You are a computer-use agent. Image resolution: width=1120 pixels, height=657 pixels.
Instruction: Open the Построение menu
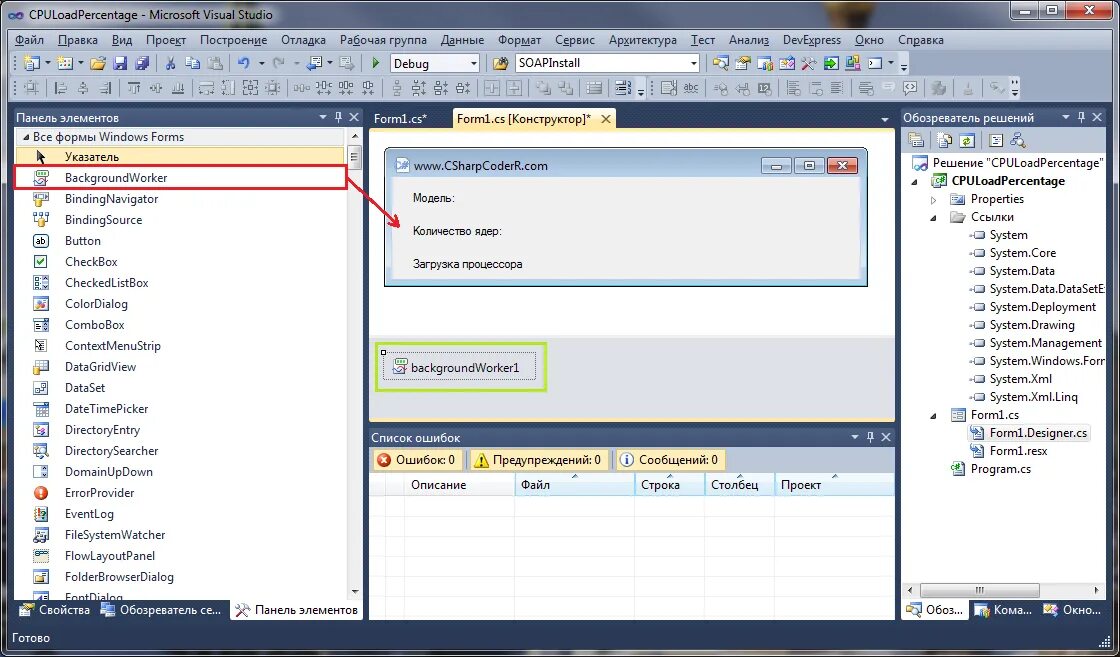234,40
